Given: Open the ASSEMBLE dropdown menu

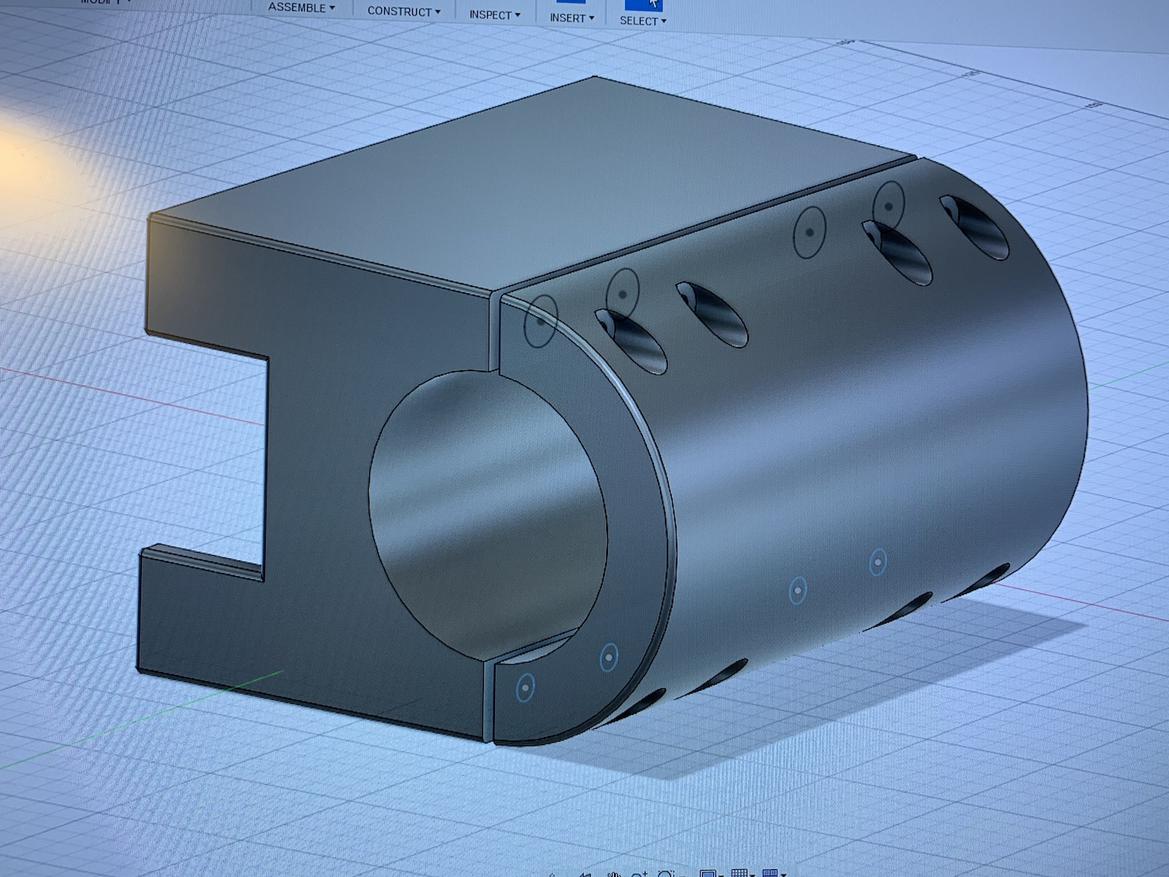Looking at the screenshot, I should point(301,7).
